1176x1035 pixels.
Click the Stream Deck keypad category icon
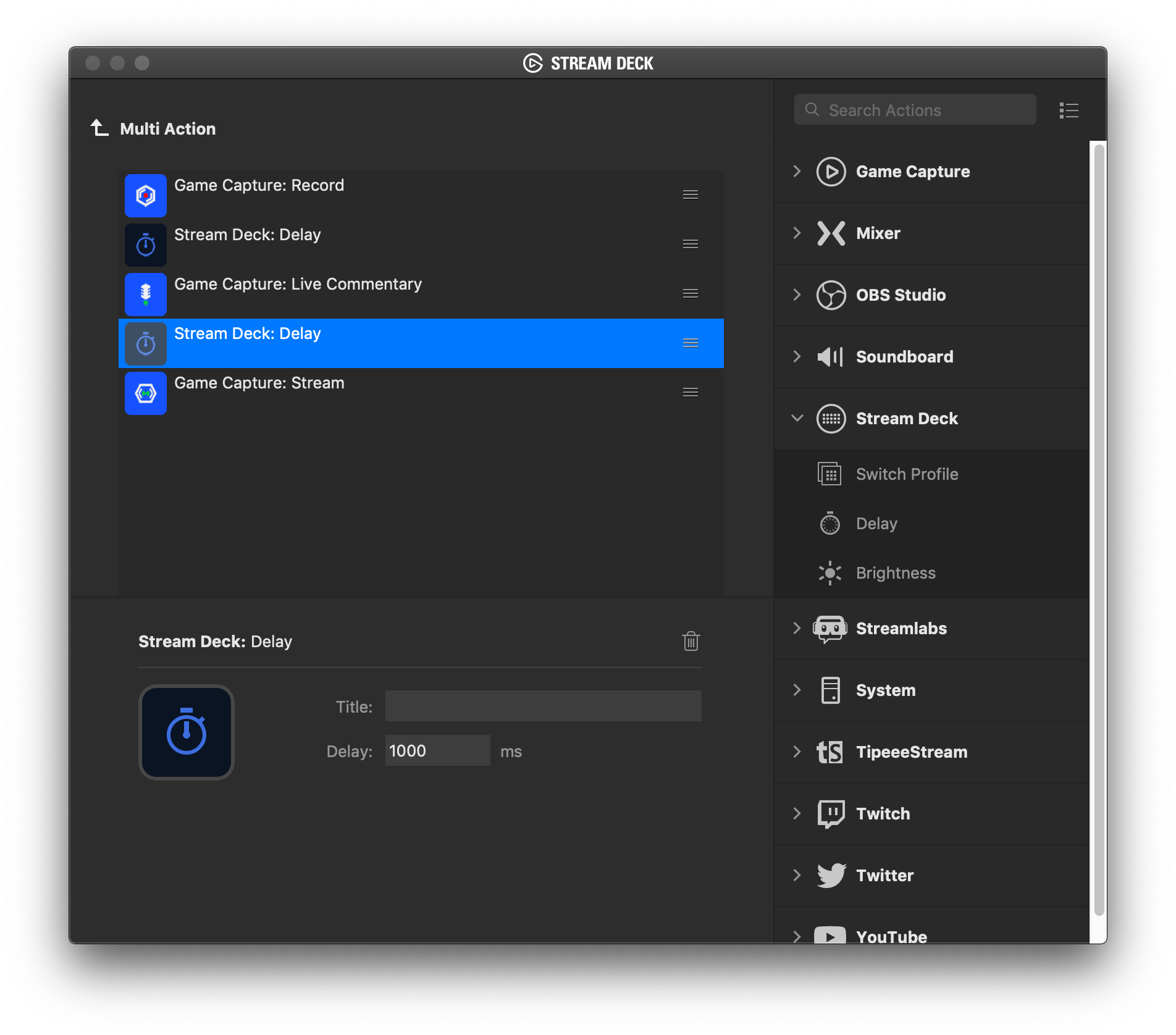tap(831, 419)
